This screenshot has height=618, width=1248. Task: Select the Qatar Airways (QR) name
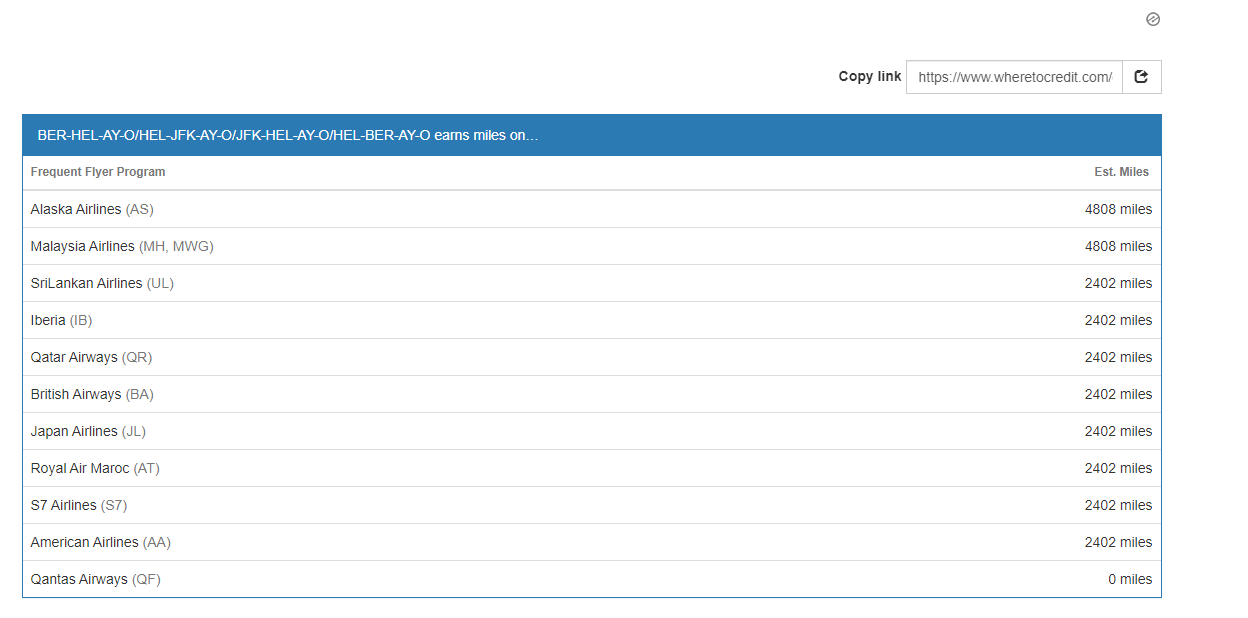[91, 357]
